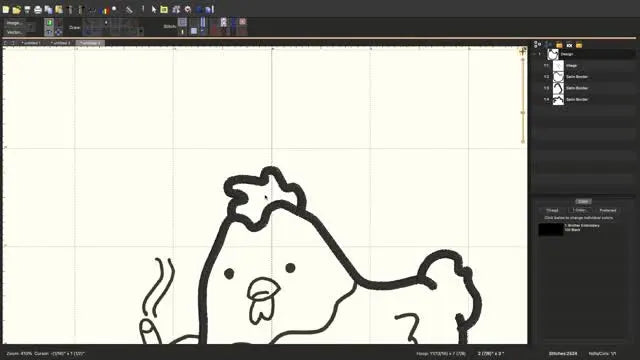Click the last folder icon above object tree
Image resolution: width=640 pixels, height=360 pixels.
(579, 45)
